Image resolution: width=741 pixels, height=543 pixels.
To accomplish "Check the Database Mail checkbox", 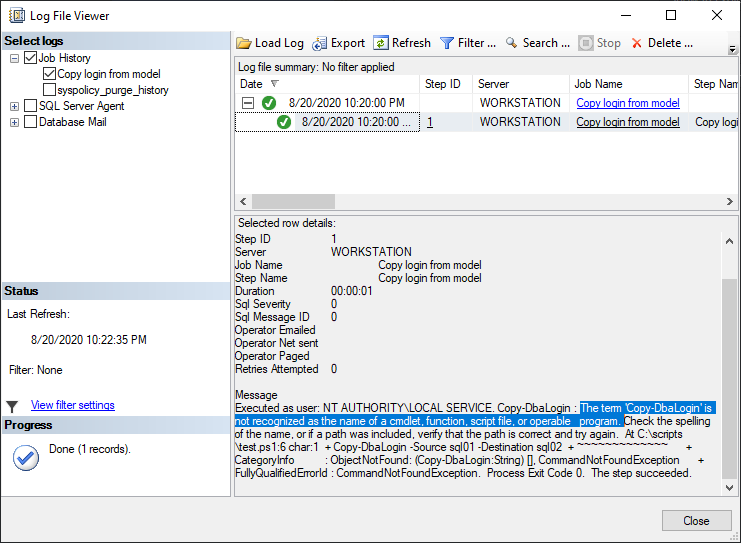I will (30, 121).
